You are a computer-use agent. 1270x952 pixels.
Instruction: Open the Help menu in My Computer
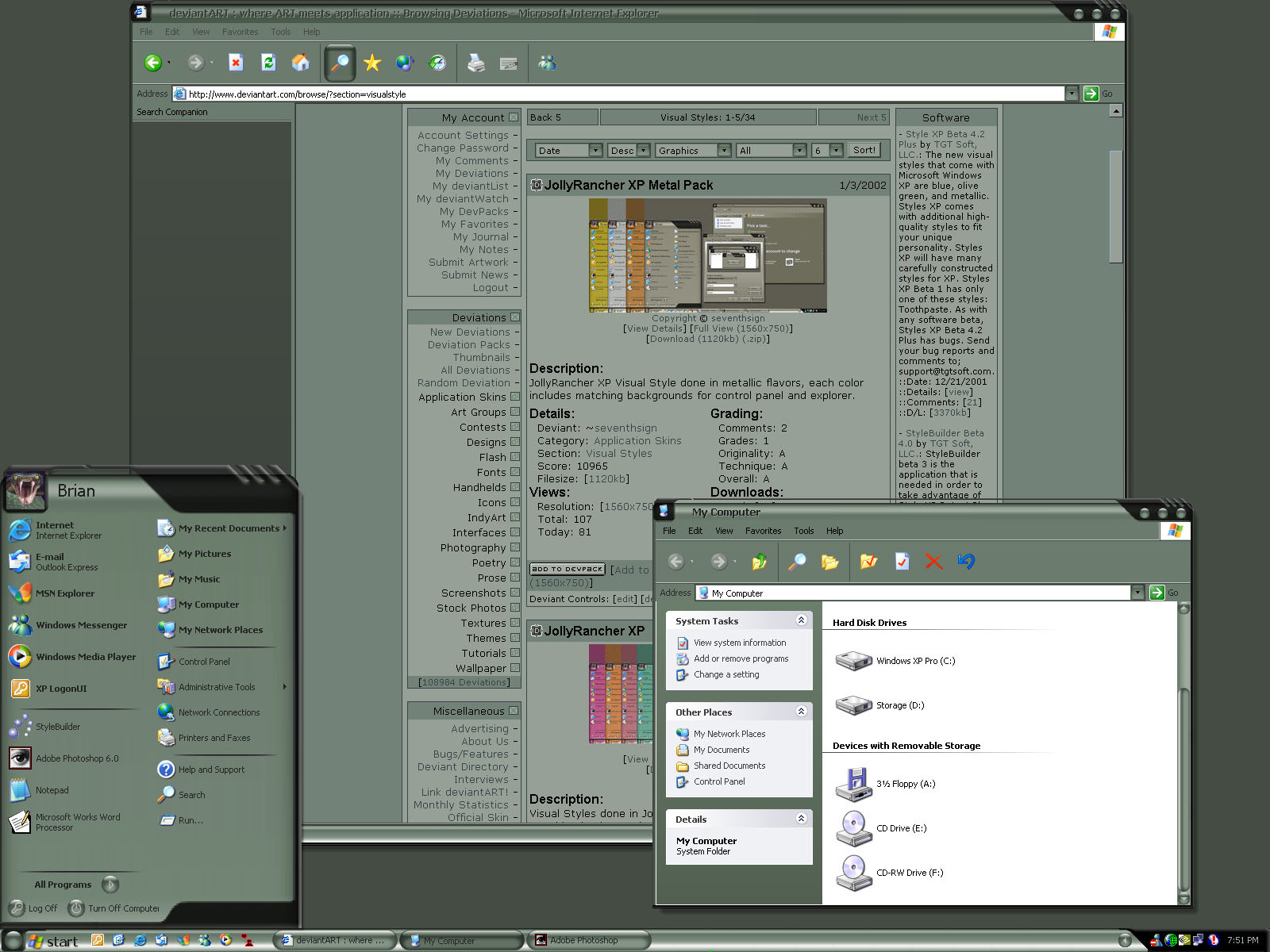(834, 531)
